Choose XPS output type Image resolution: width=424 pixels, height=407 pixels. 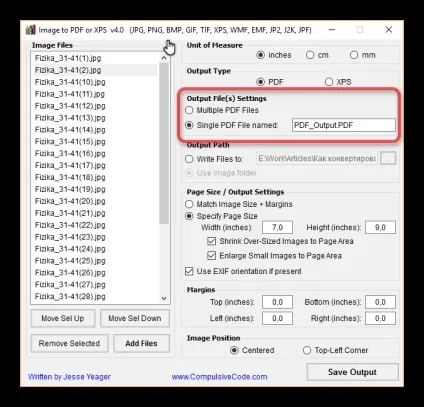point(329,82)
